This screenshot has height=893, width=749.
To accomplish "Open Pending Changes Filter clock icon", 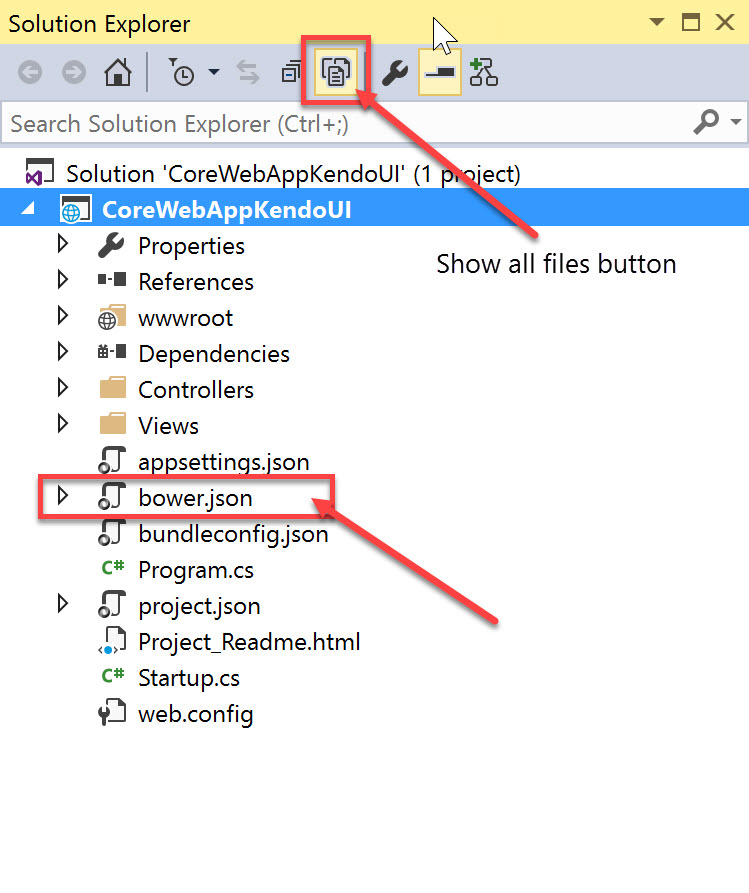I will tap(182, 72).
